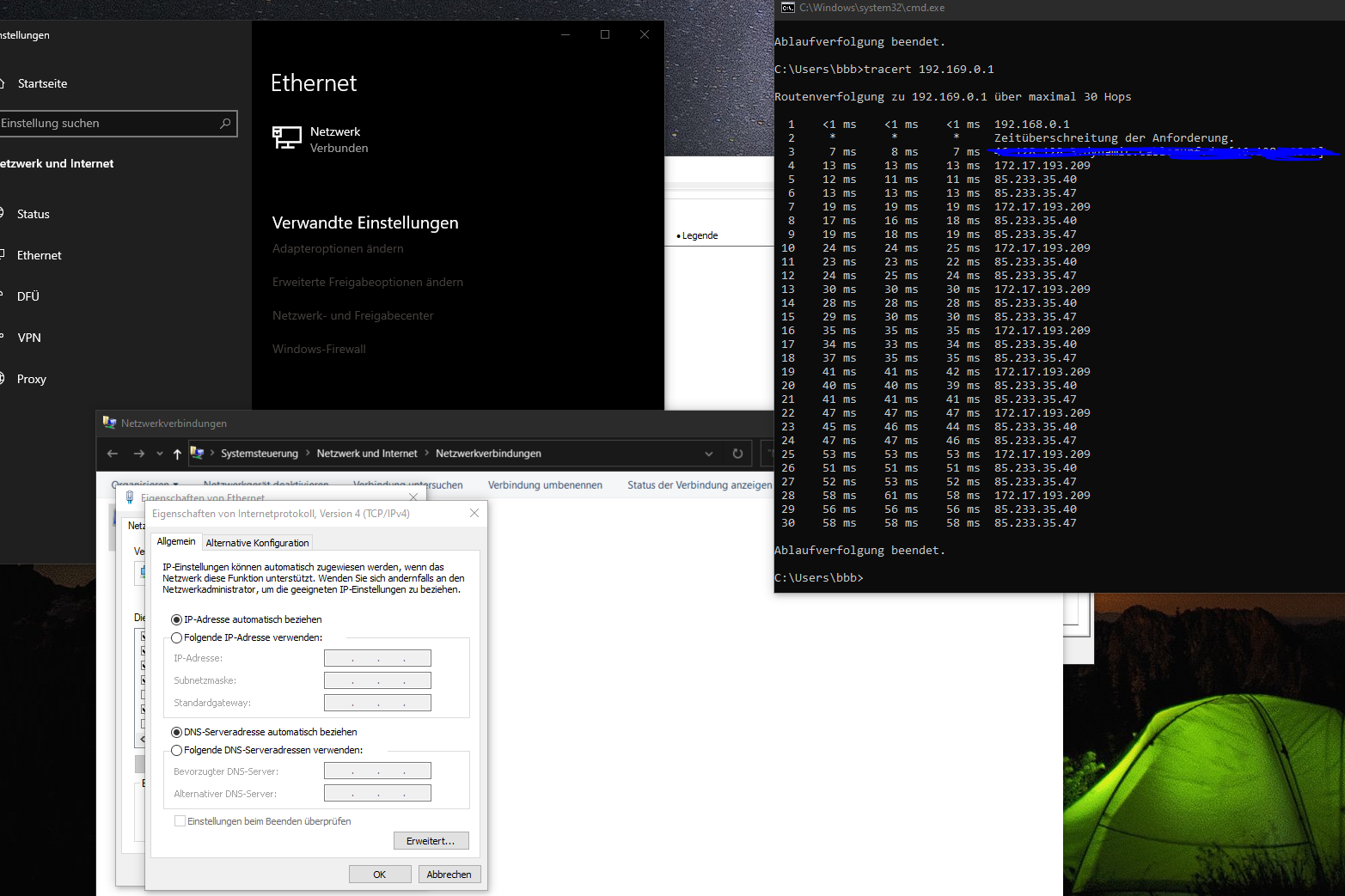Click the Netzwerk Verbunden entry
The image size is (1345, 896).
pyautogui.click(x=321, y=139)
